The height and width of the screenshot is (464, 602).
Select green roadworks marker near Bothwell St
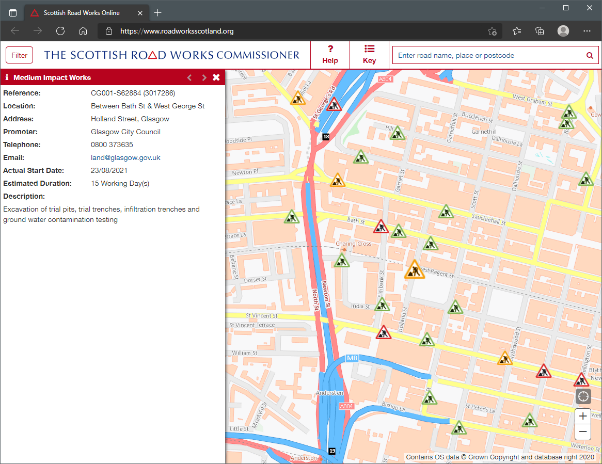coord(429,398)
